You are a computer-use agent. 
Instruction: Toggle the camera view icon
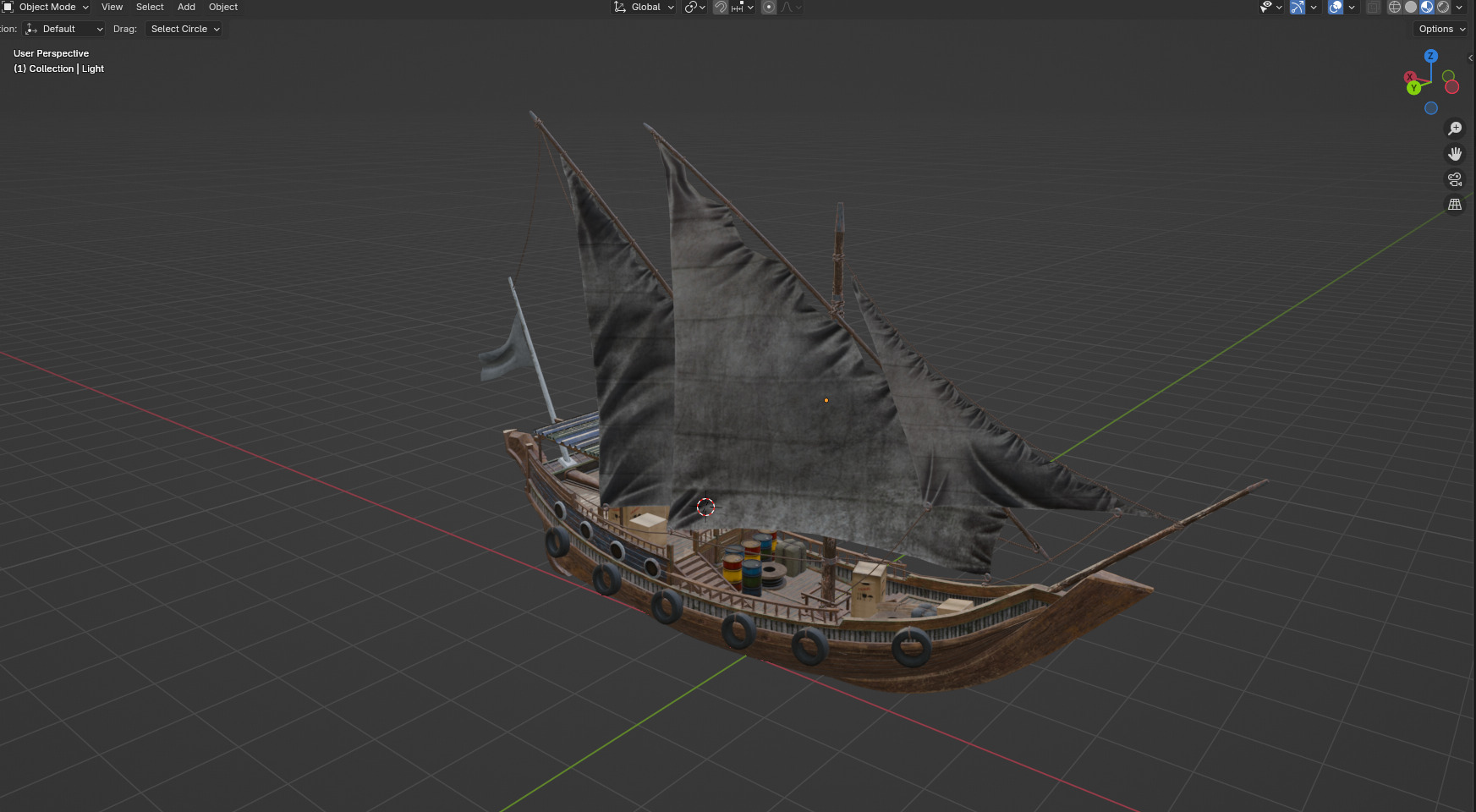pyautogui.click(x=1455, y=179)
